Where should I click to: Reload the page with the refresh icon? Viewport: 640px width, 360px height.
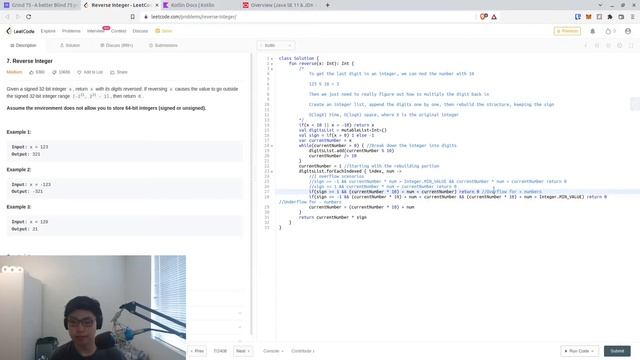point(29,17)
